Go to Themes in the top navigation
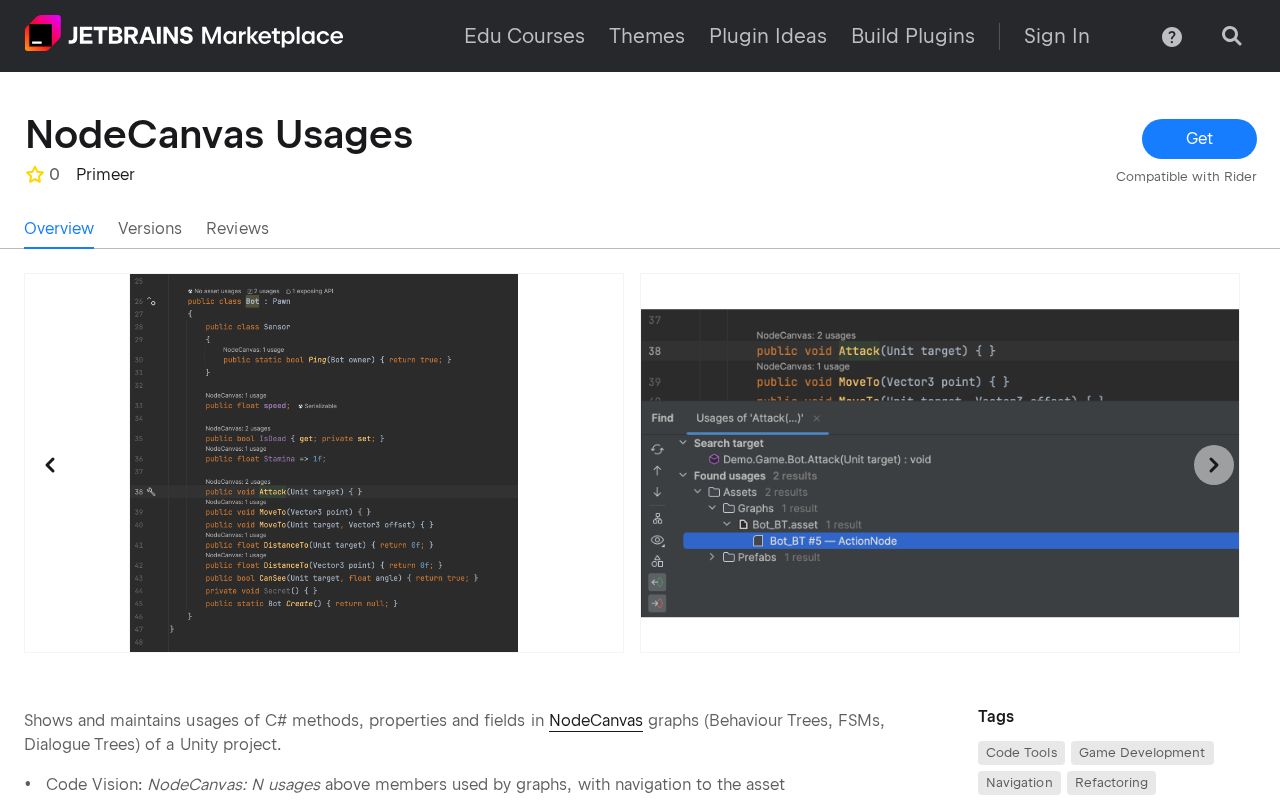The height and width of the screenshot is (800, 1280). [x=647, y=36]
